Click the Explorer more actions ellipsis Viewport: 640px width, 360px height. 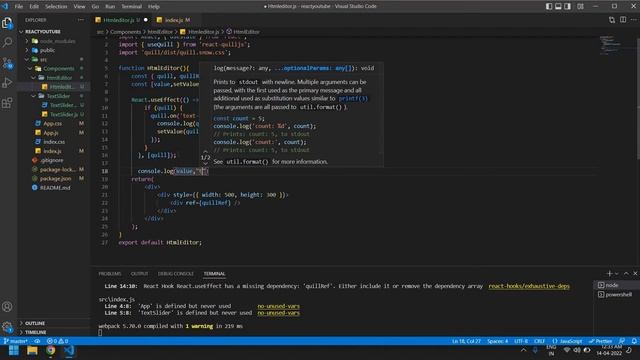81,20
